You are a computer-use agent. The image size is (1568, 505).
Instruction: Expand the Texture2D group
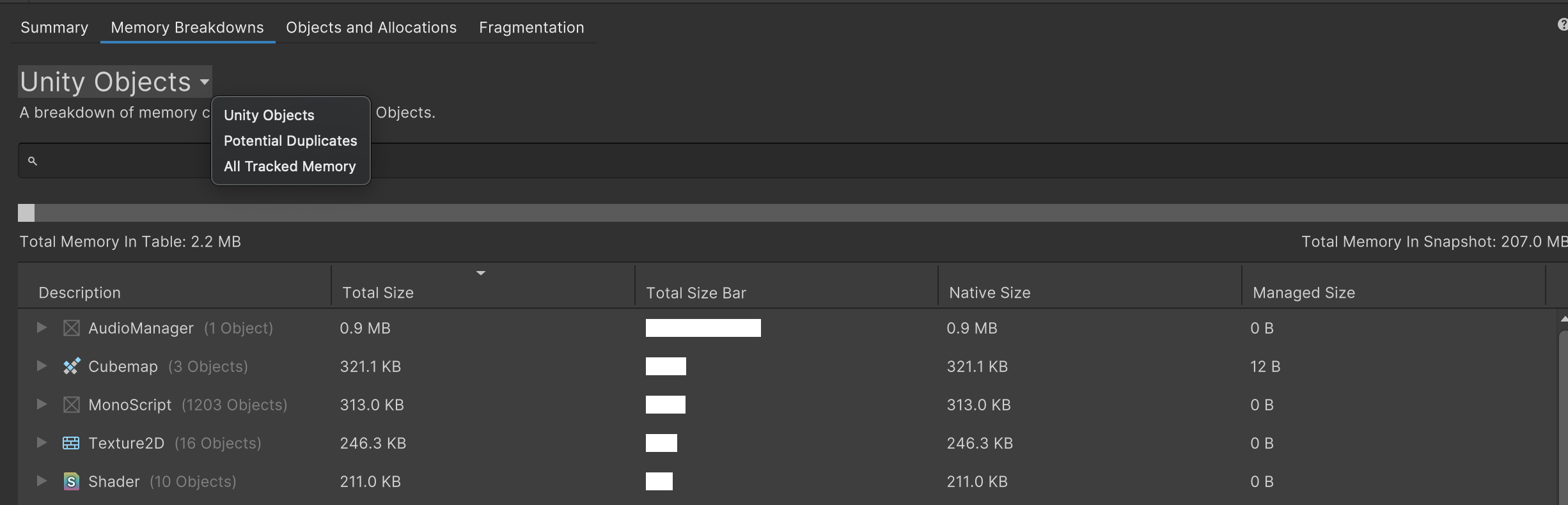point(42,443)
